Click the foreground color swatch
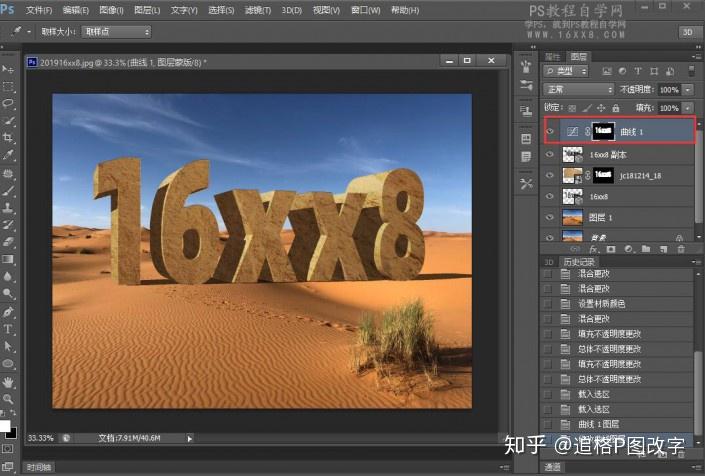The height and width of the screenshot is (476, 705). pyautogui.click(x=4, y=426)
